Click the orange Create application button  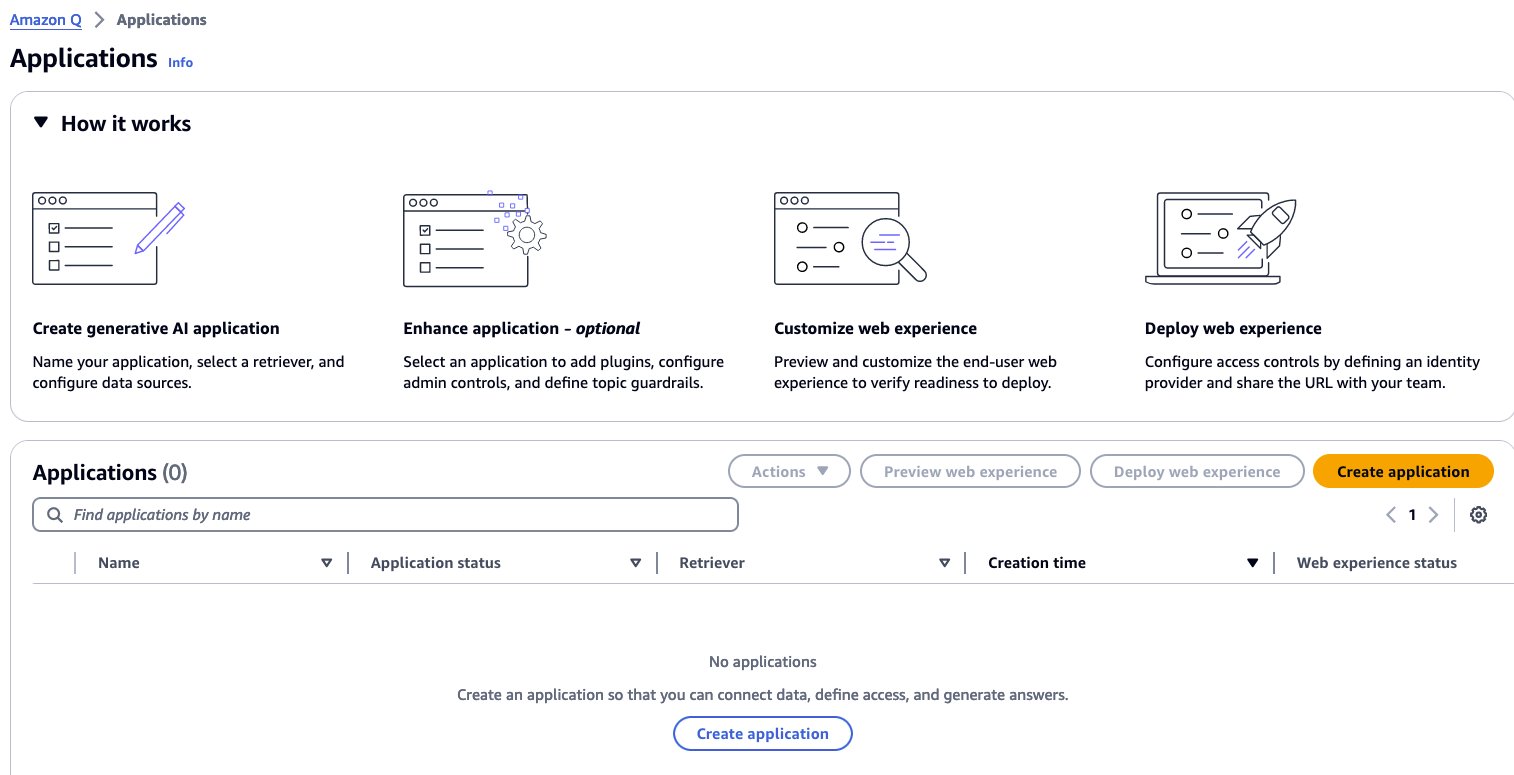pos(1403,472)
